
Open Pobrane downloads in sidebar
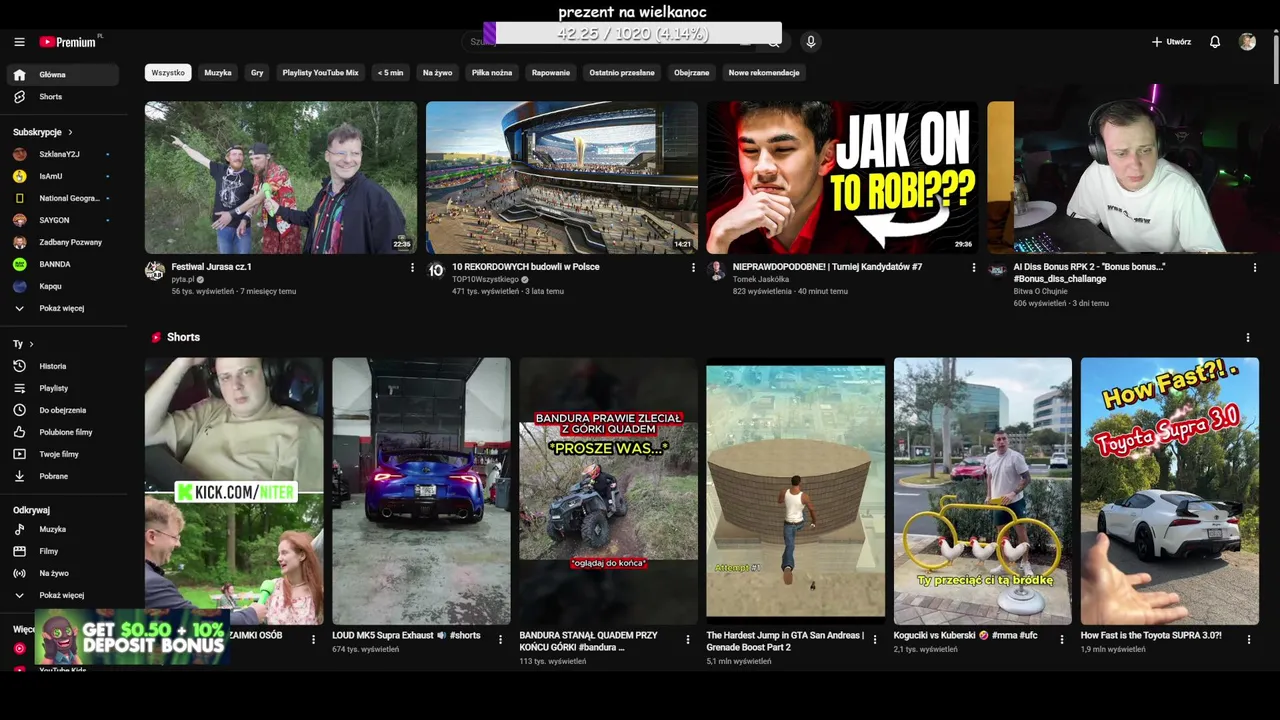point(62,476)
